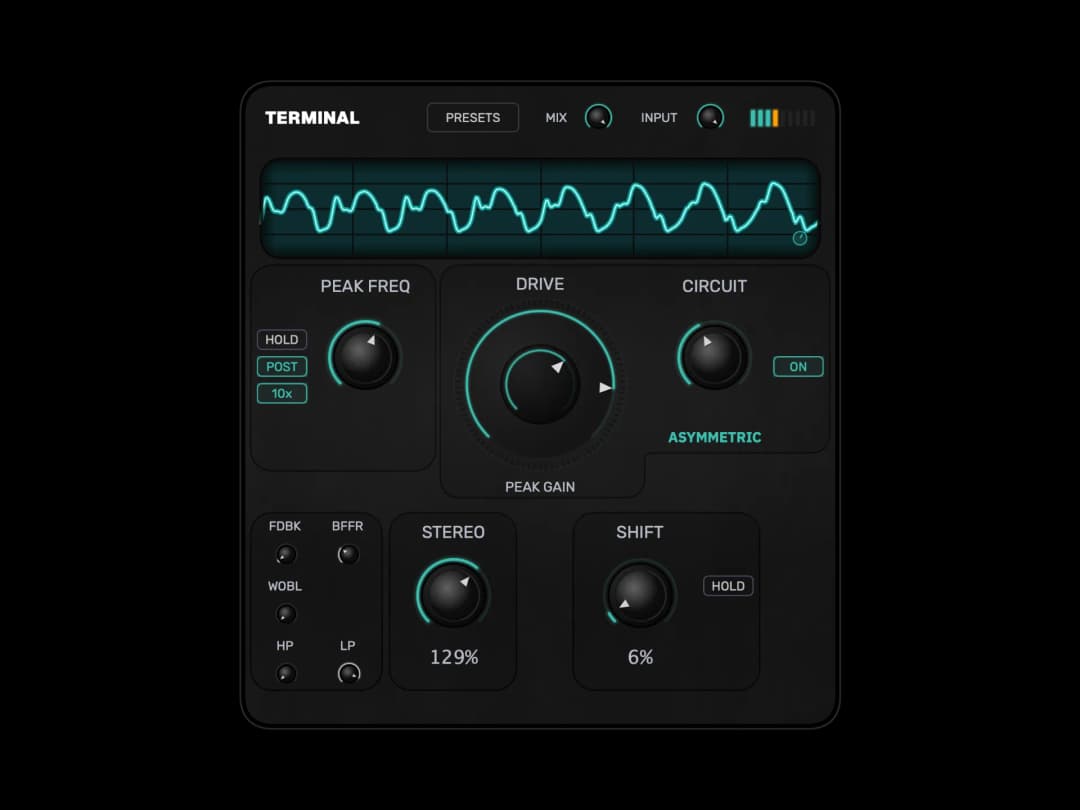
Task: Click the TERMINAL logo
Action: click(x=312, y=118)
